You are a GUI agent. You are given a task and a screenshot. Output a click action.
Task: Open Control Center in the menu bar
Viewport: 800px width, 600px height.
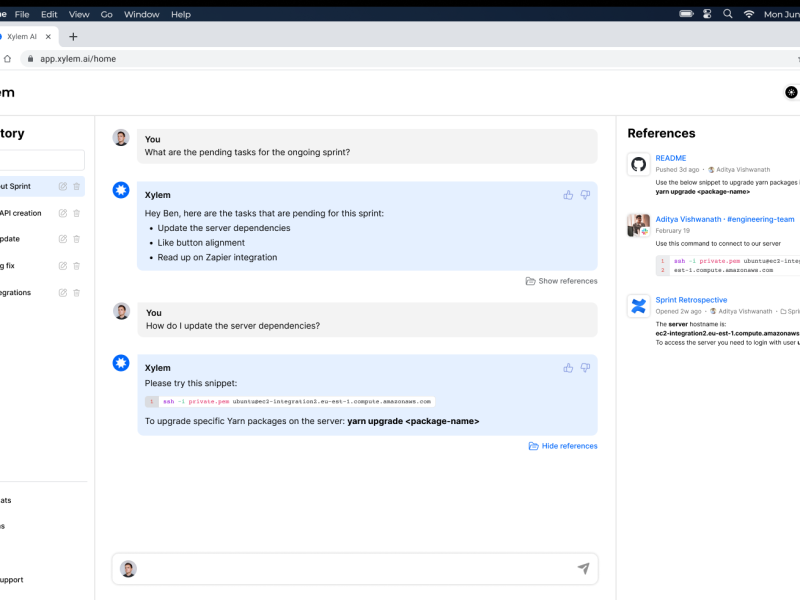[707, 14]
